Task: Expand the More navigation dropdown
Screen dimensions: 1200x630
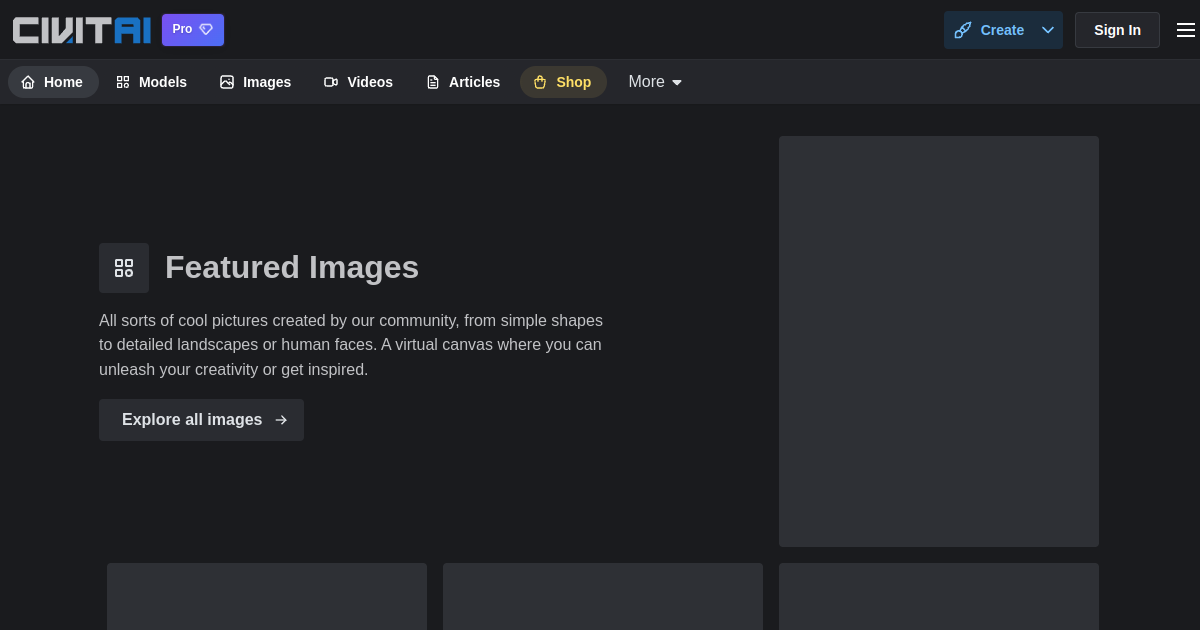Action: pos(655,82)
